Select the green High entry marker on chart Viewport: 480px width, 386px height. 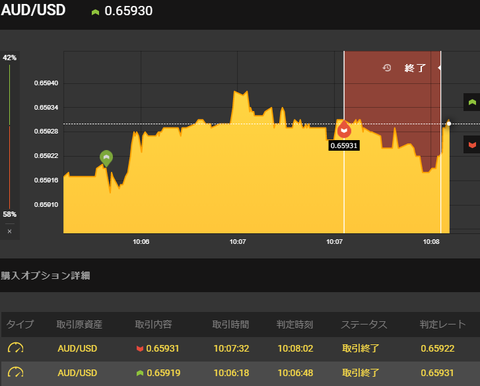[x=106, y=158]
